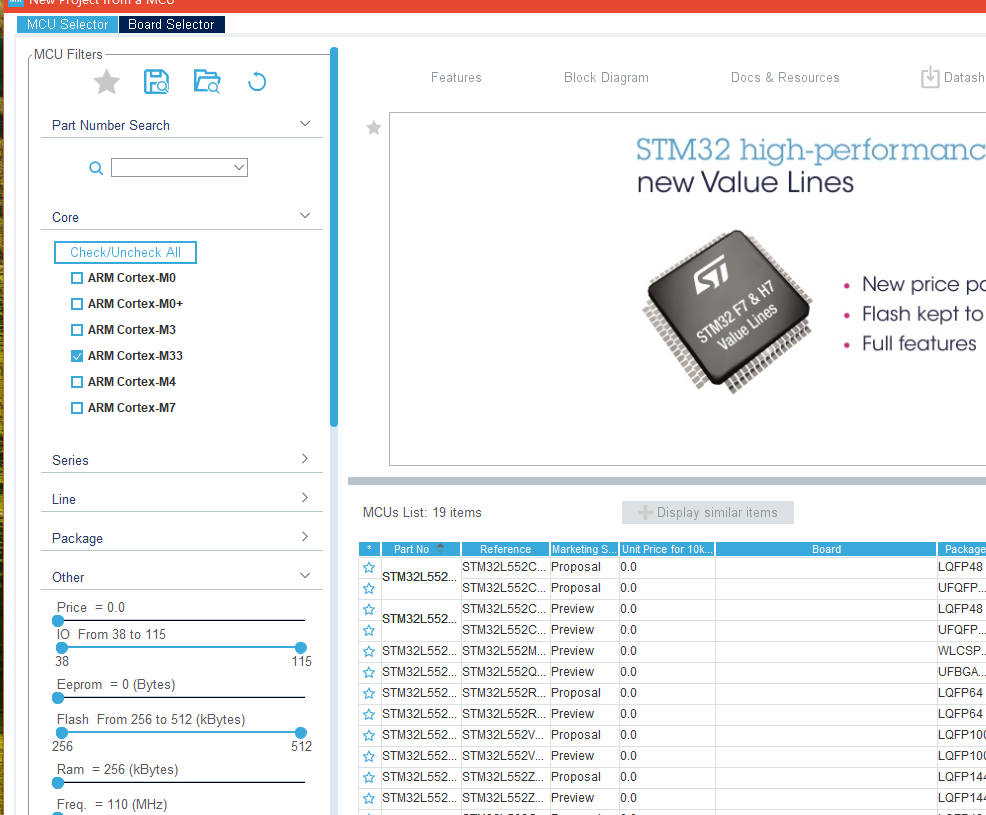This screenshot has width=986, height=815.
Task: Click the 'MCUs List: 19 items' label
Action: [x=422, y=513]
